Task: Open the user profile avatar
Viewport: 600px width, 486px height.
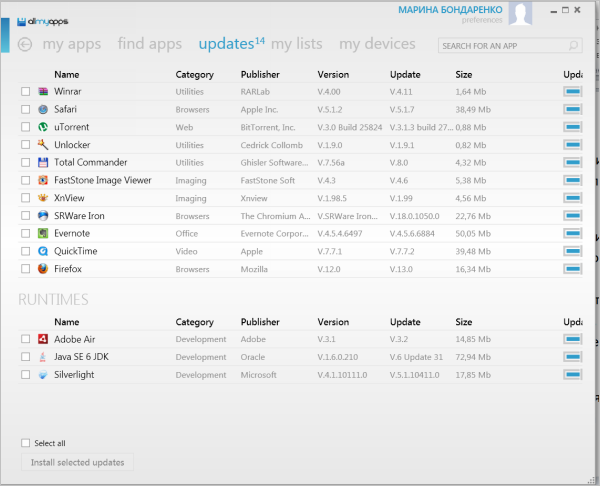Action: coord(520,13)
